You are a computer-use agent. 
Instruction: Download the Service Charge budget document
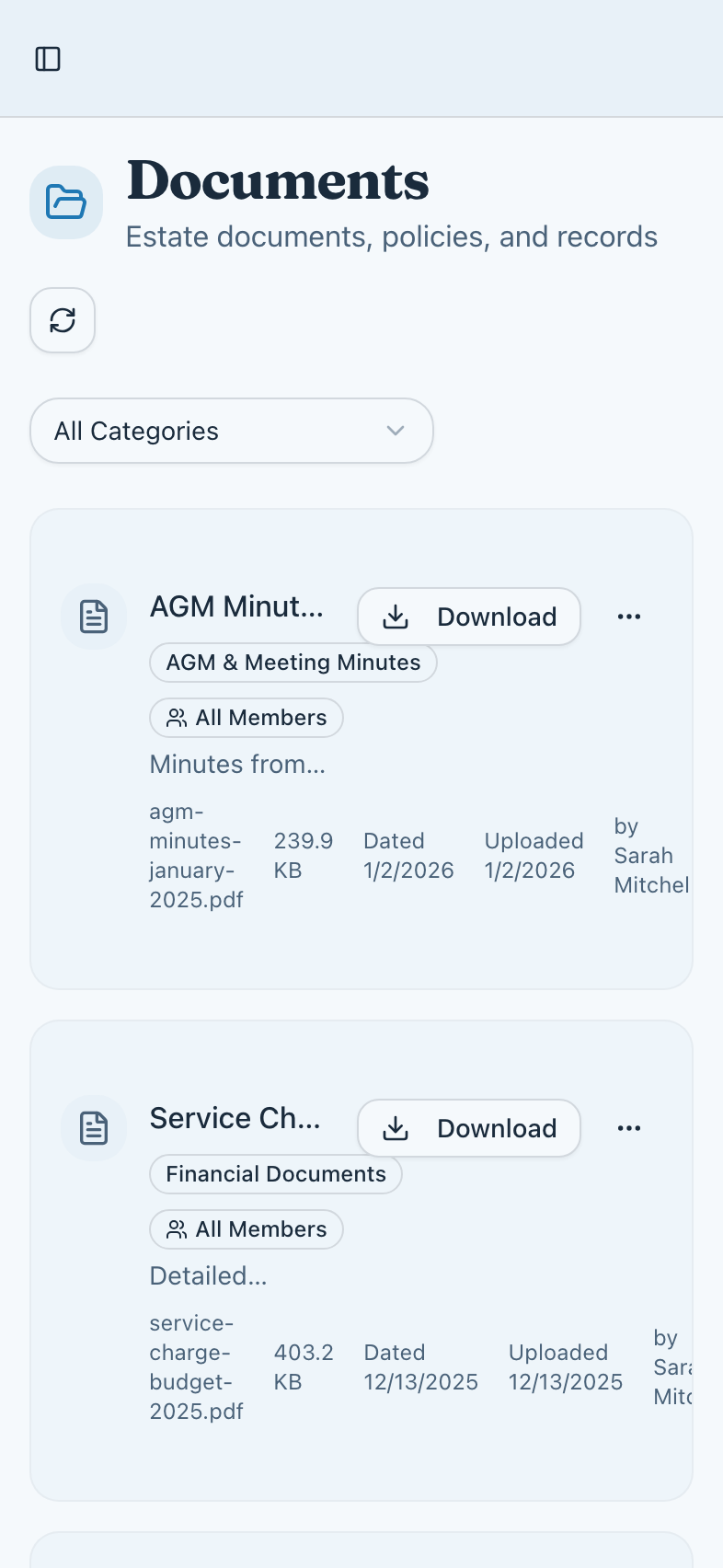click(x=469, y=1128)
